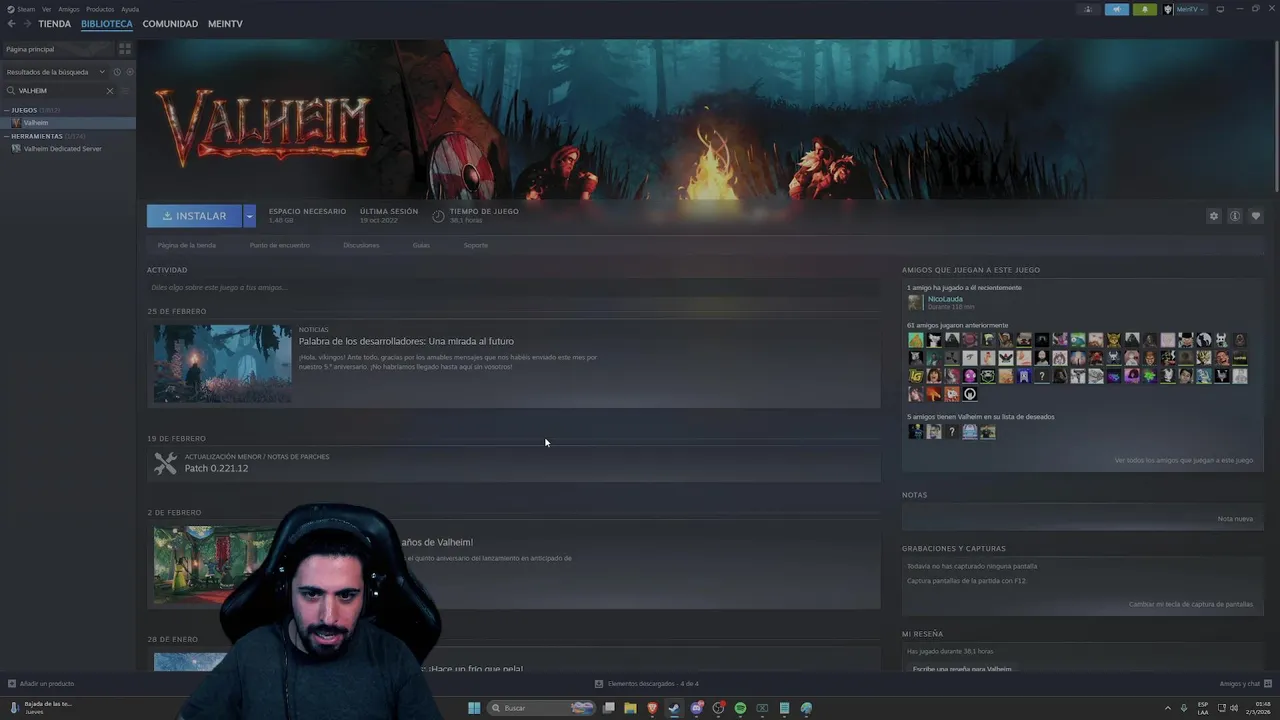Viewport: 1280px width, 720px height.
Task: Click the MeinTV profile avatar
Action: (x=1168, y=9)
